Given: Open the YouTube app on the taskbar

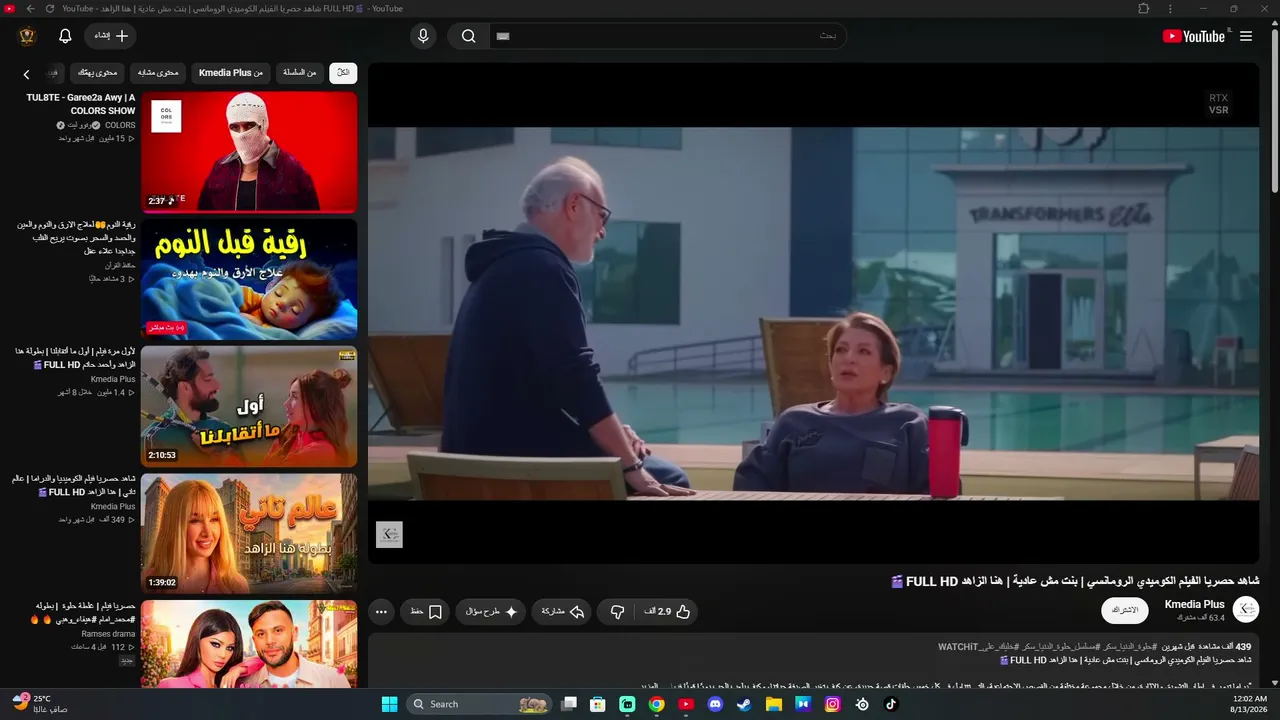Looking at the screenshot, I should tap(686, 704).
